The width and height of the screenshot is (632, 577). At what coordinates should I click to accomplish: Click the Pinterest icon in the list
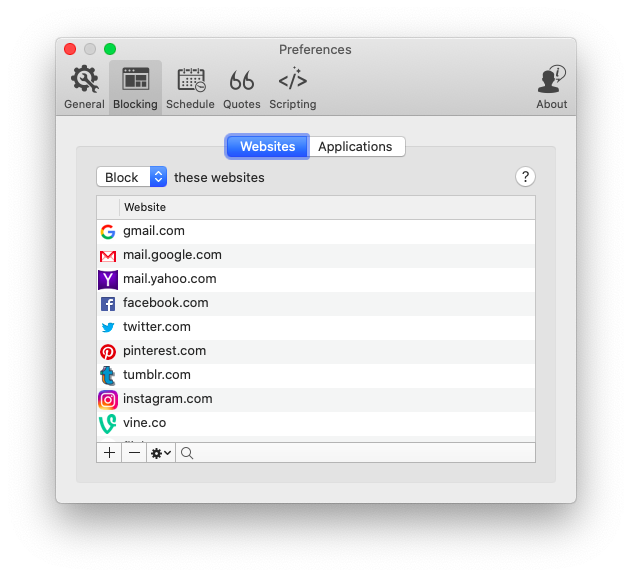coord(108,352)
